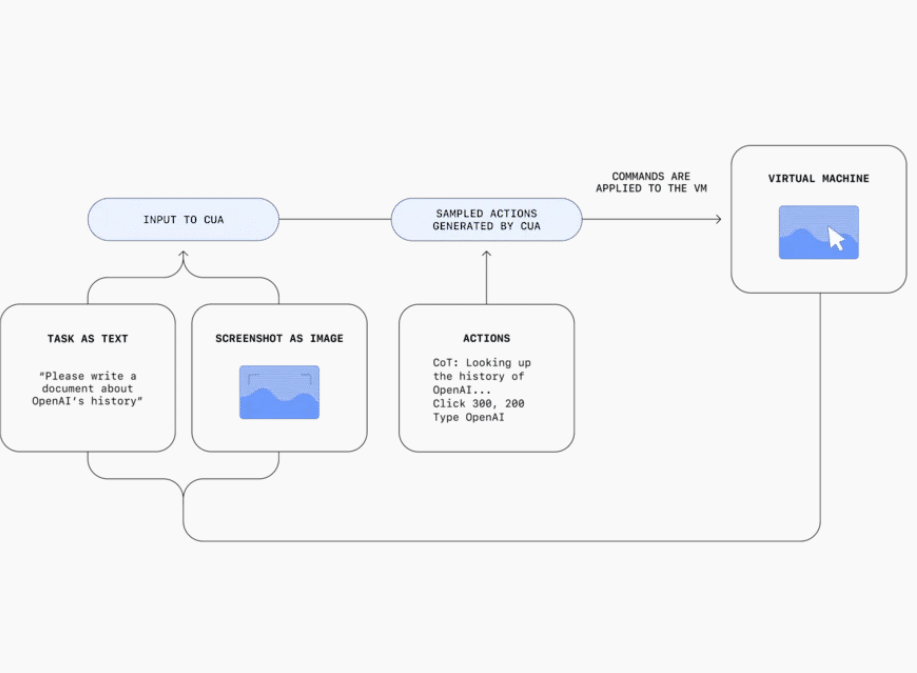Select the SCREENSHOT AS IMAGE heading
The height and width of the screenshot is (673, 917).
tap(280, 339)
